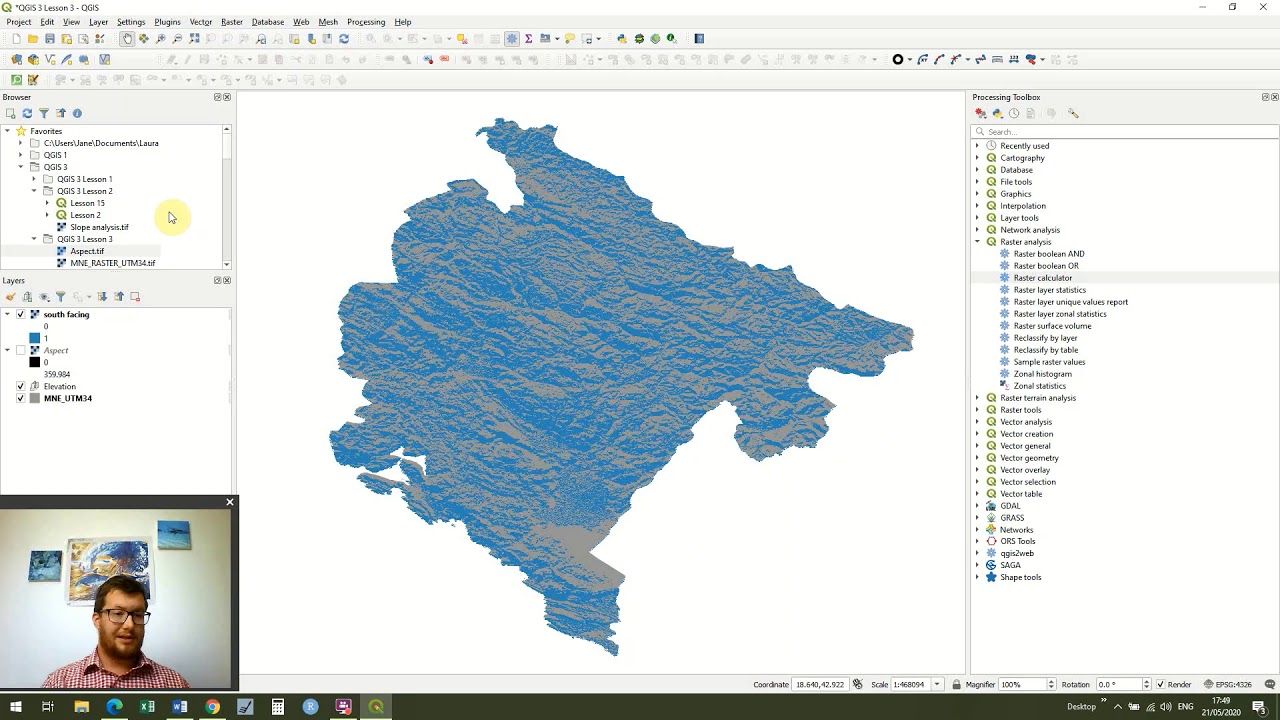Collapse the Favorites tree node
The image size is (1280, 720).
click(7, 131)
